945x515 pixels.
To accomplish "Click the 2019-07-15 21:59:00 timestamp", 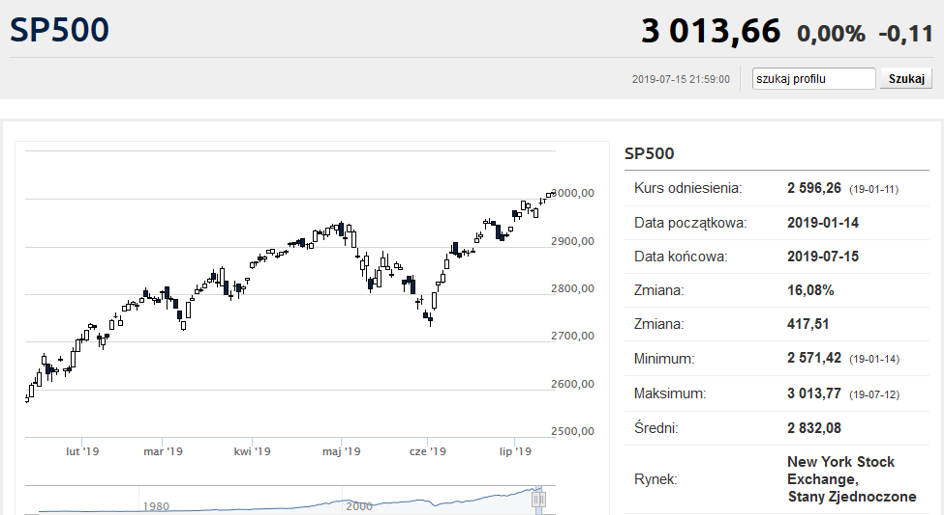I will click(x=680, y=79).
